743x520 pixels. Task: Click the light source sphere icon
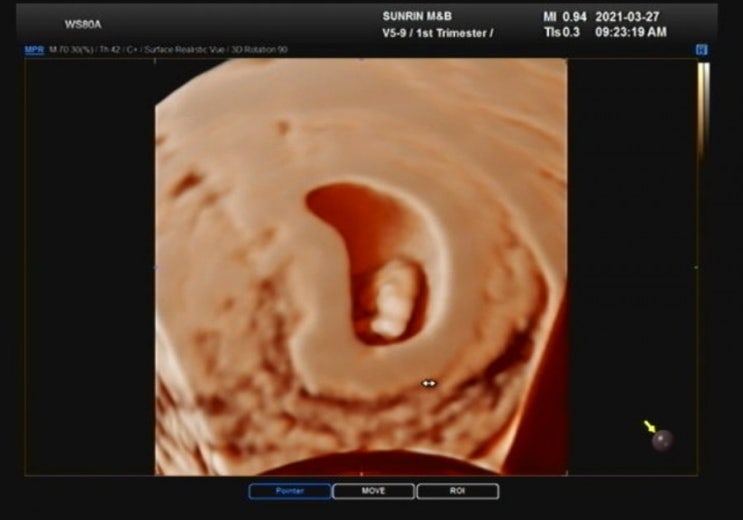[x=662, y=440]
